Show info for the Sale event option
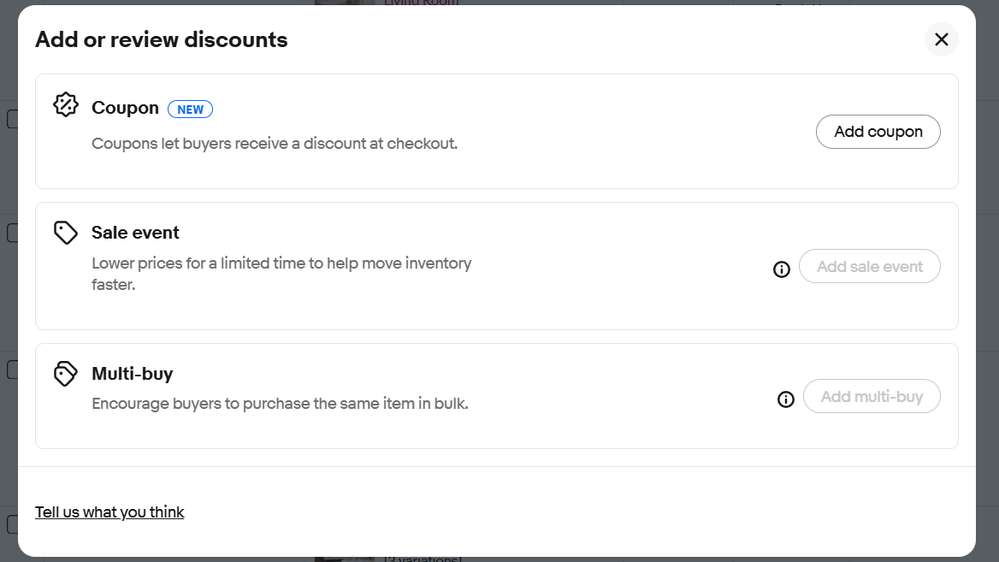 point(782,268)
